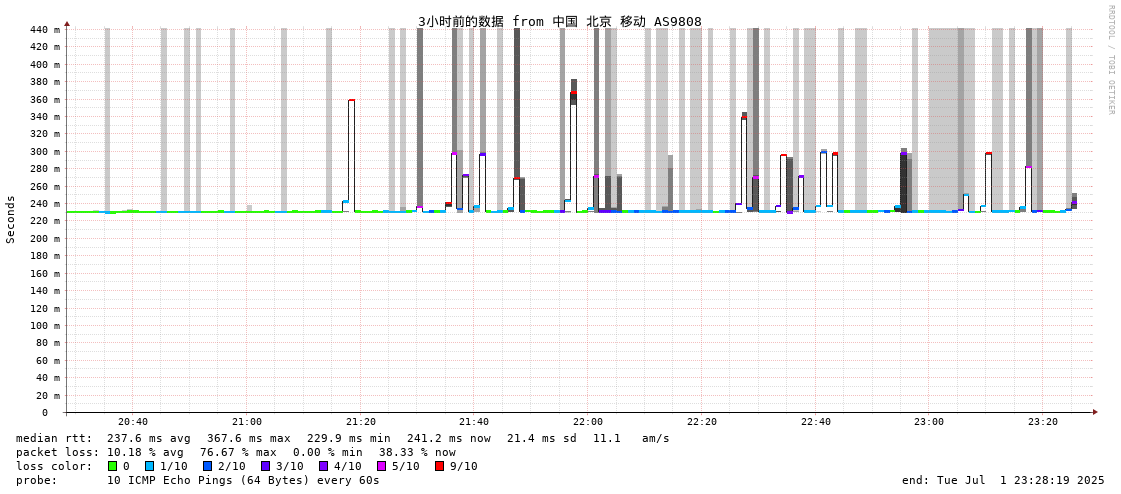Click the 23:20 time axis label

tap(1042, 423)
